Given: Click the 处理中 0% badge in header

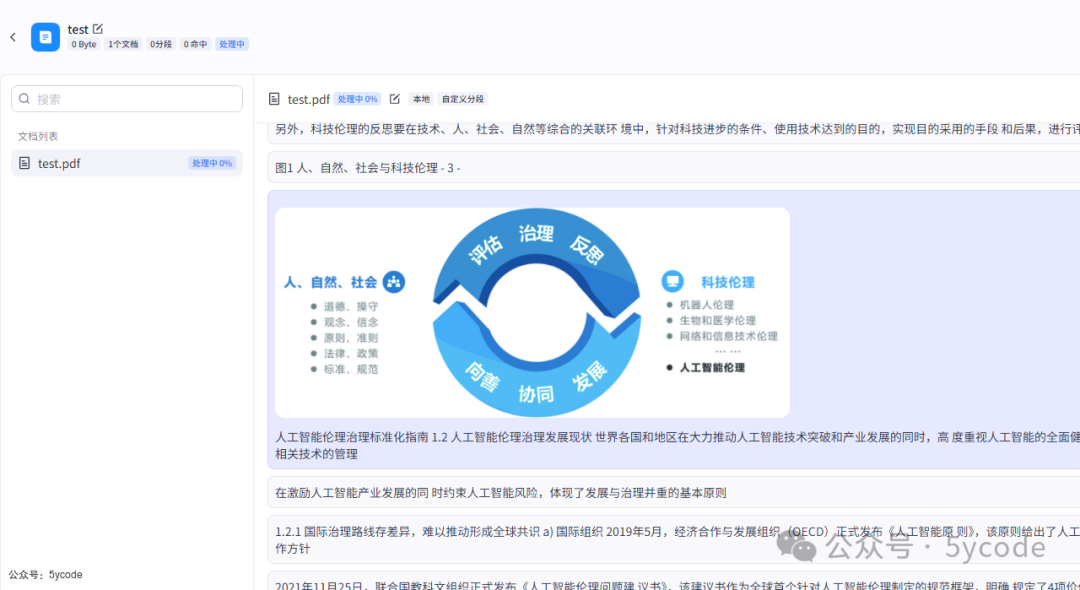Looking at the screenshot, I should tap(357, 99).
